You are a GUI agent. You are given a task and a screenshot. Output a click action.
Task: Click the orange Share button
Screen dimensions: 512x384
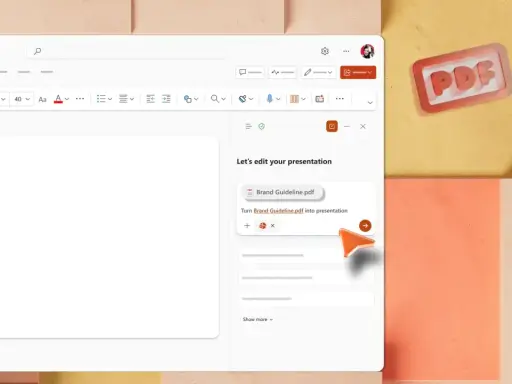[358, 72]
